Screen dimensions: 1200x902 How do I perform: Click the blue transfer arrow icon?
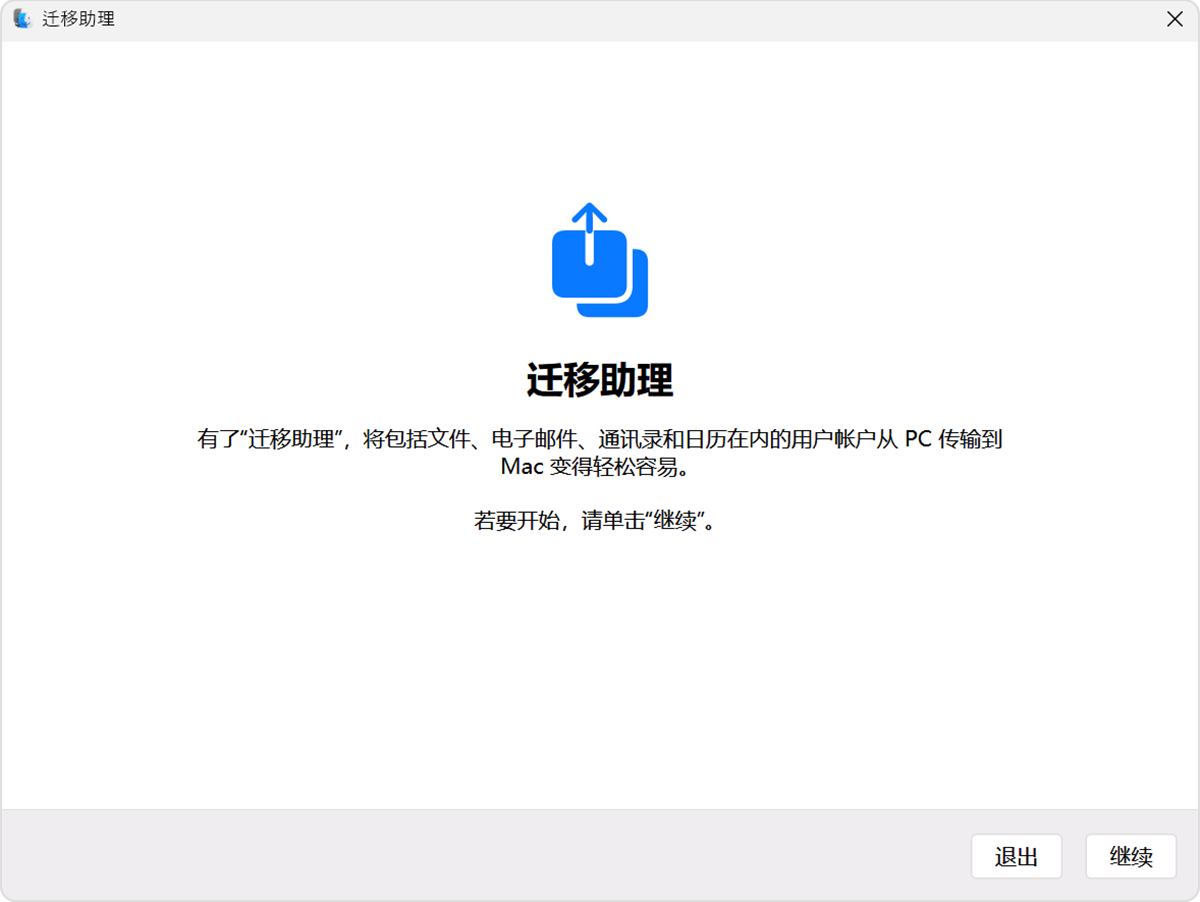click(600, 260)
